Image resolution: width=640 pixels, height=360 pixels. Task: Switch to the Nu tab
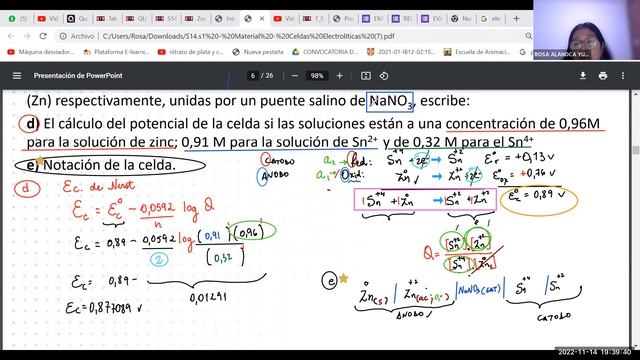(461, 18)
